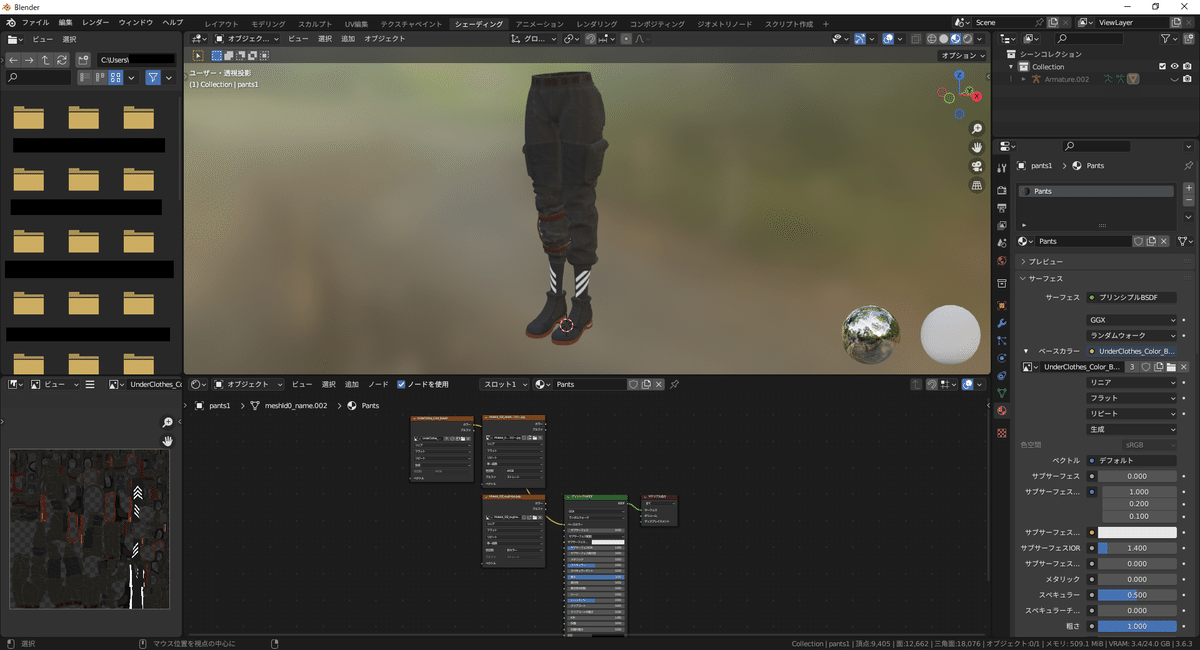Select the pan view hand icon
The image size is (1200, 650).
976,147
